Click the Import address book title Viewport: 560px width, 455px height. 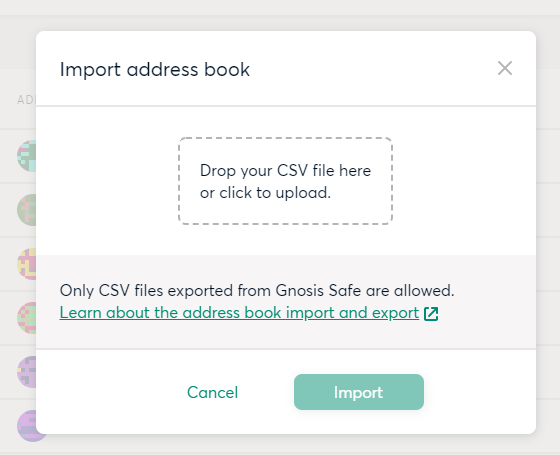click(x=155, y=69)
